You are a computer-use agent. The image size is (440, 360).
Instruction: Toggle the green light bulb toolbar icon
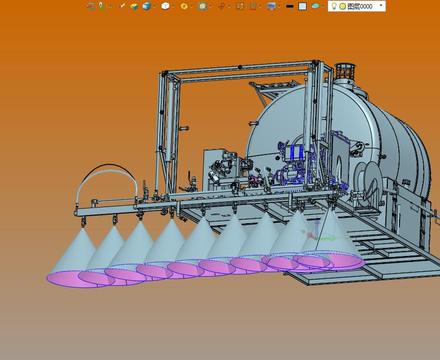coord(102,6)
